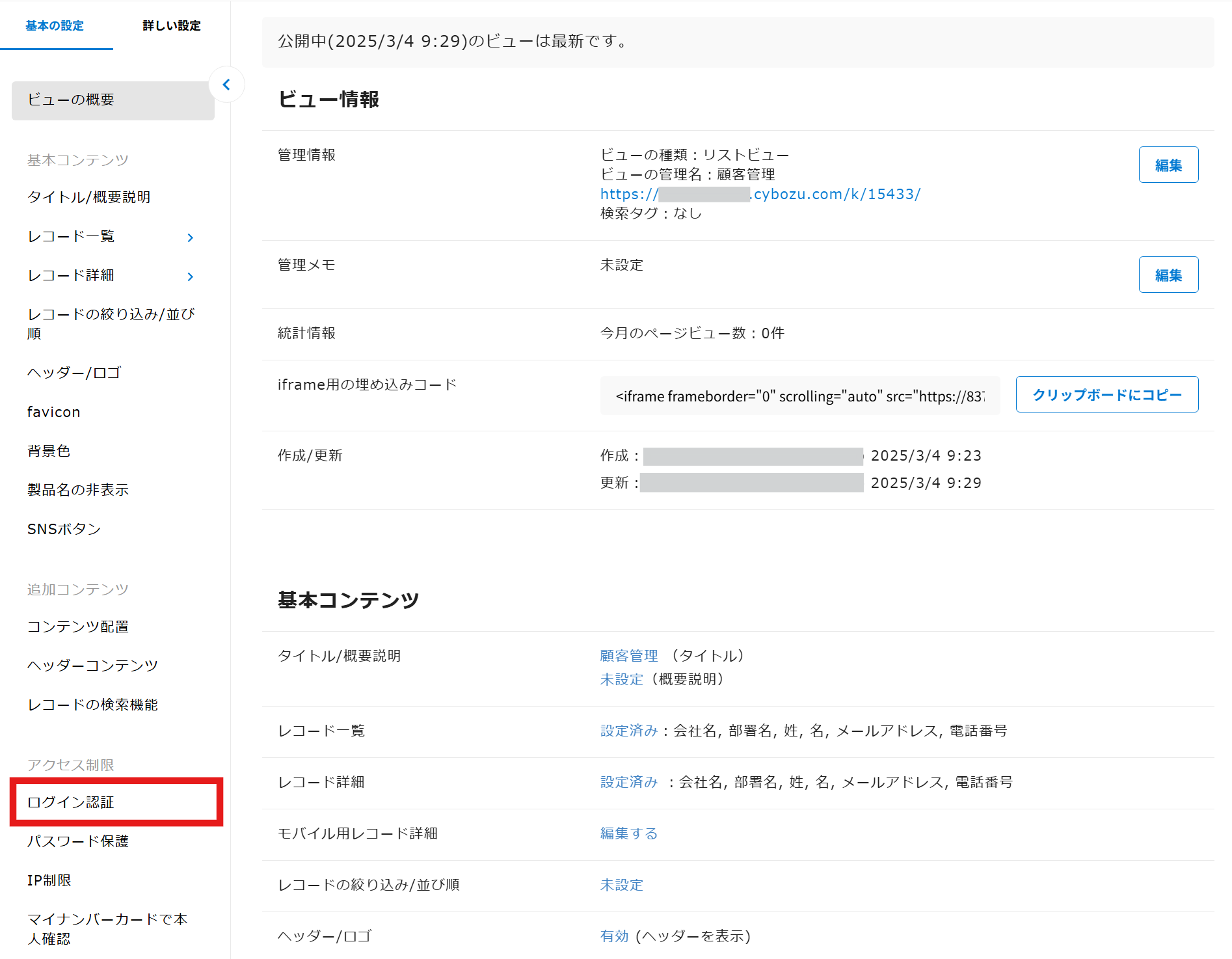
Task: Expand the レコード詳細 submenu arrow
Action: (190, 277)
